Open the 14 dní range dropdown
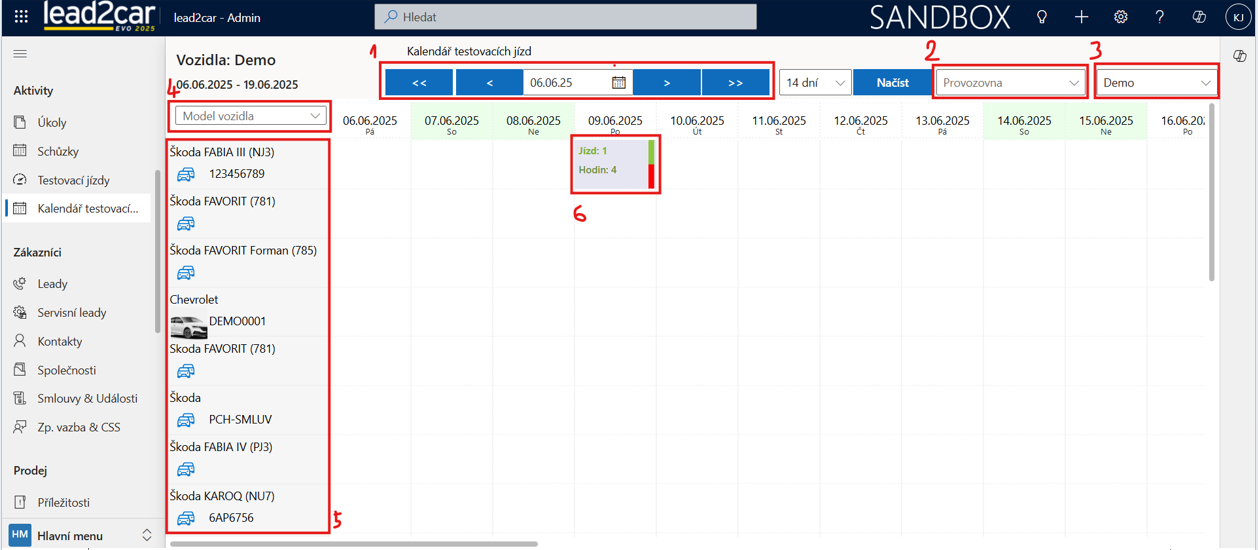Image resolution: width=1258 pixels, height=550 pixels. (x=815, y=83)
